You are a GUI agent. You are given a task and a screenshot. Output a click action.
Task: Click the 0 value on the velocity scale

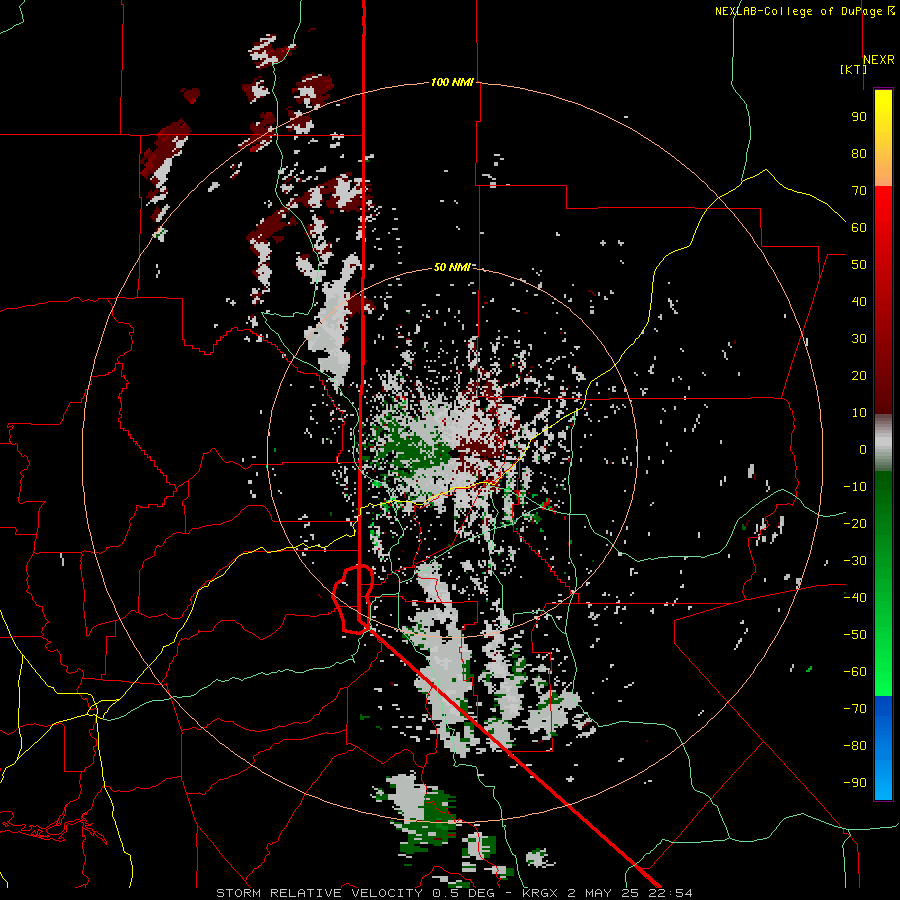(863, 449)
